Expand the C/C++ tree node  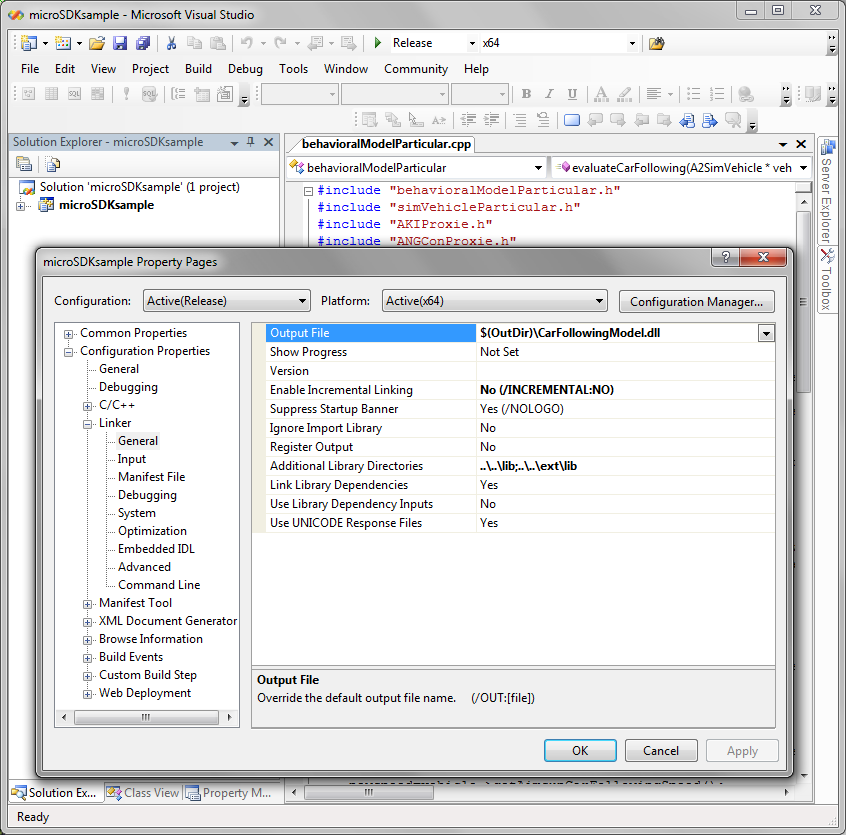click(x=88, y=405)
